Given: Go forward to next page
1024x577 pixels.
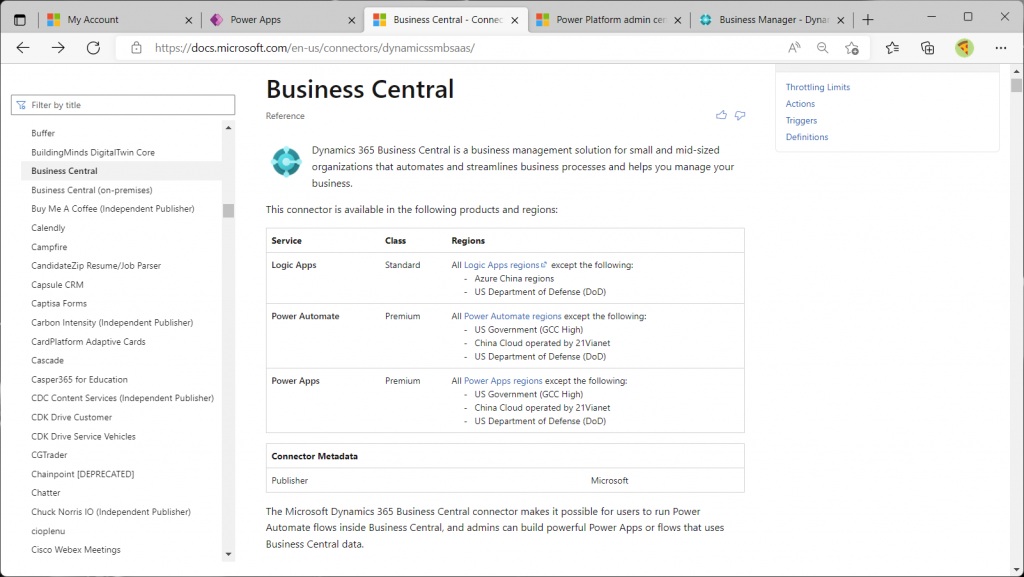Looking at the screenshot, I should (x=58, y=48).
